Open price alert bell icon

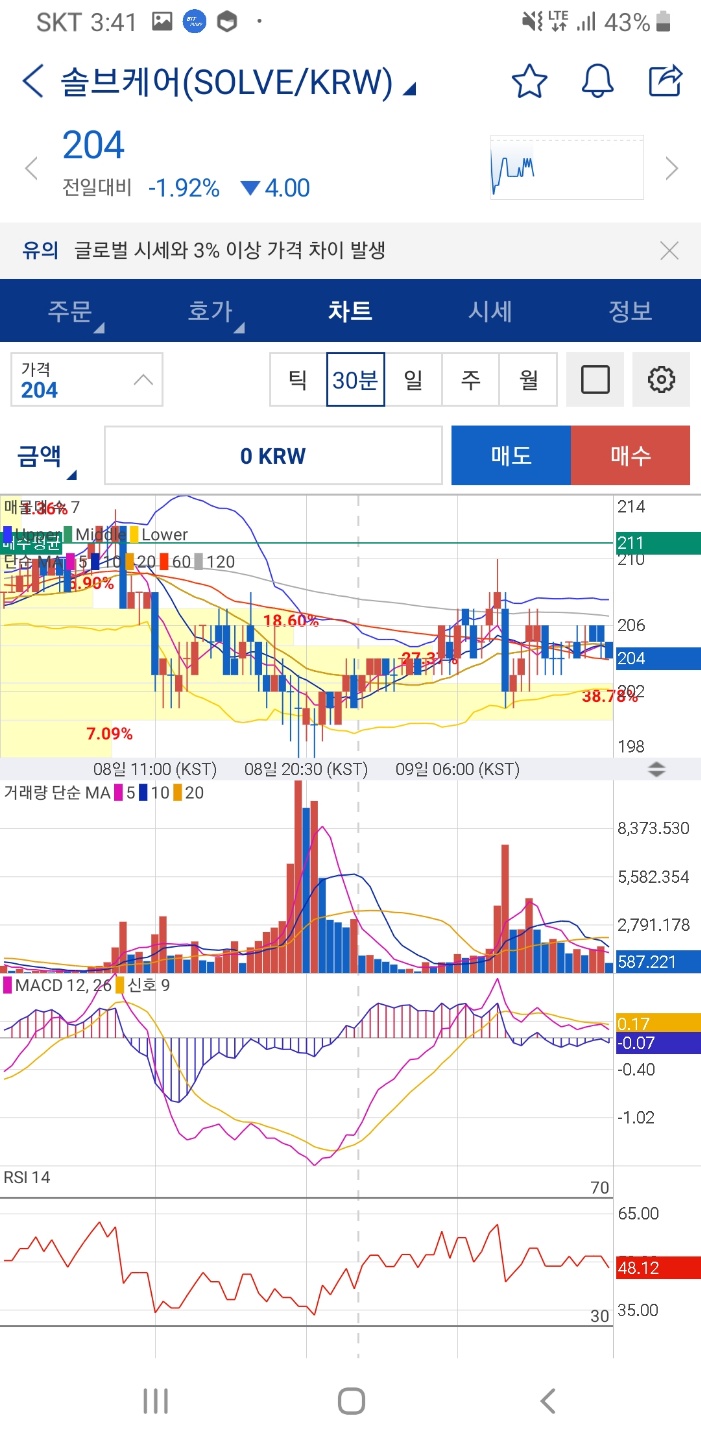598,81
